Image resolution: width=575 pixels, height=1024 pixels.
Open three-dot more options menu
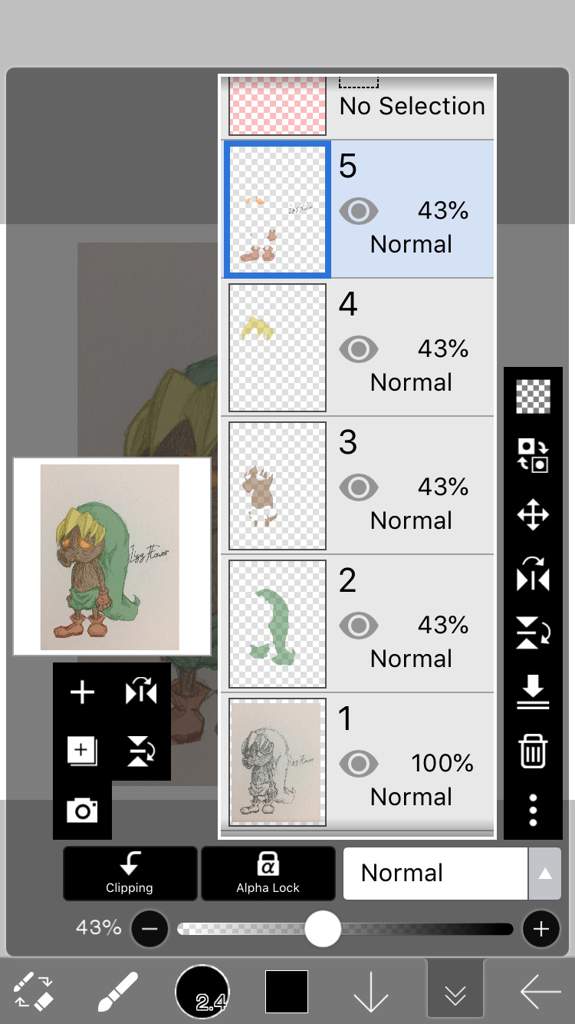pyautogui.click(x=533, y=810)
